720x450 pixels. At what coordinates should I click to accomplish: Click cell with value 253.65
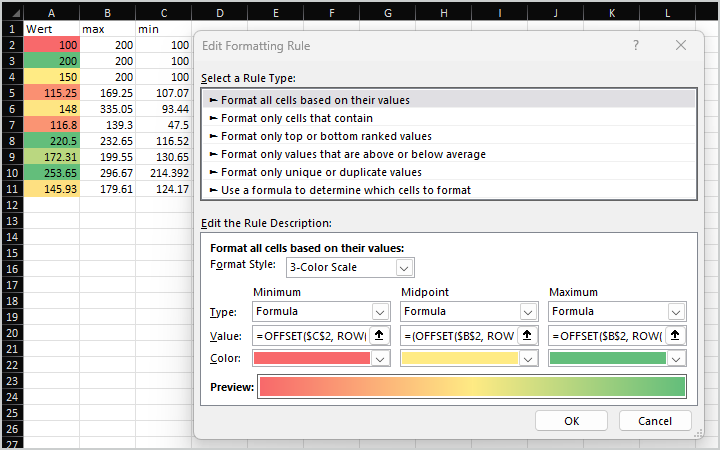(x=51, y=173)
